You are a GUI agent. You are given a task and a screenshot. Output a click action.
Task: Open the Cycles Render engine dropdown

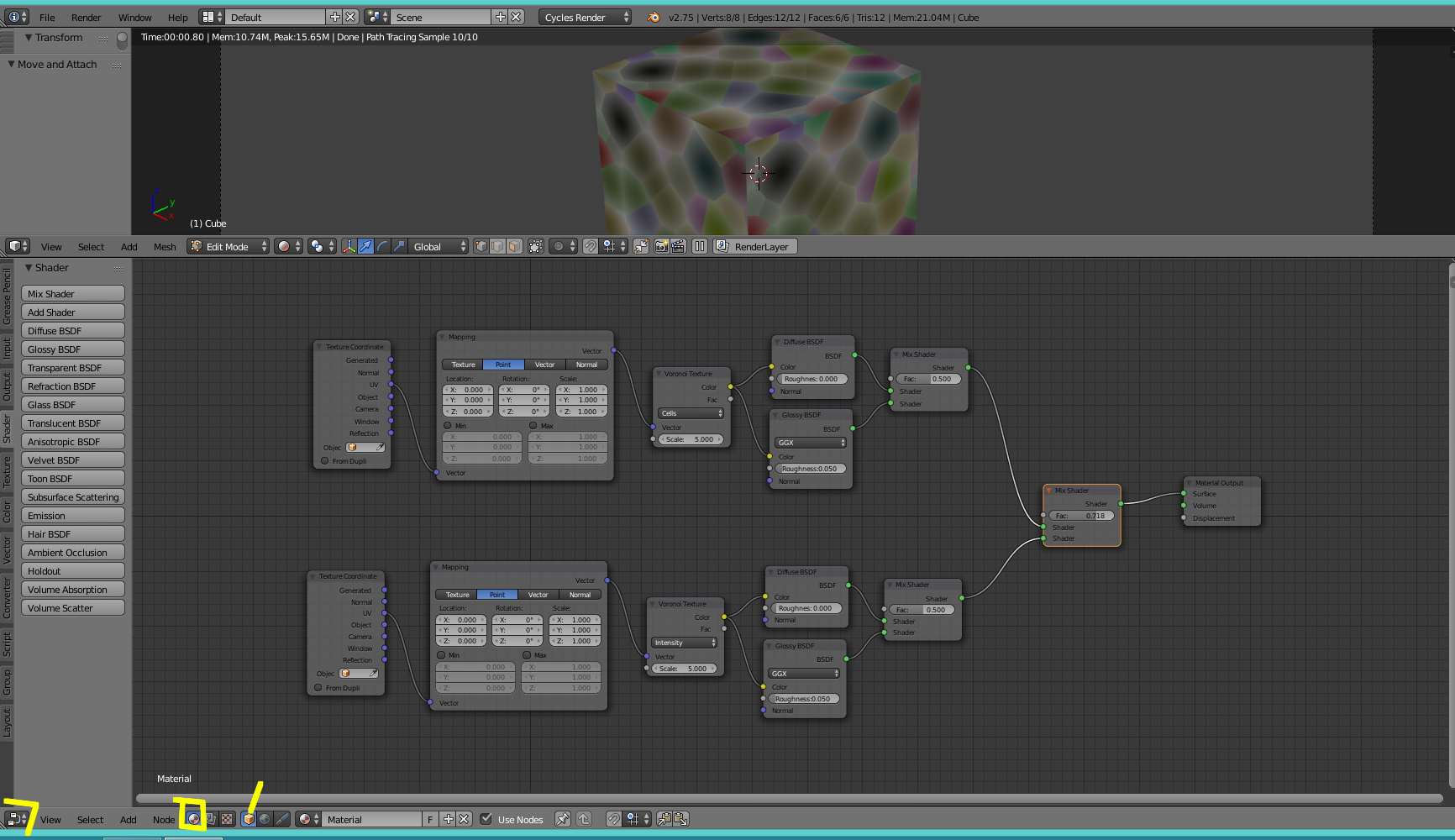(x=585, y=17)
